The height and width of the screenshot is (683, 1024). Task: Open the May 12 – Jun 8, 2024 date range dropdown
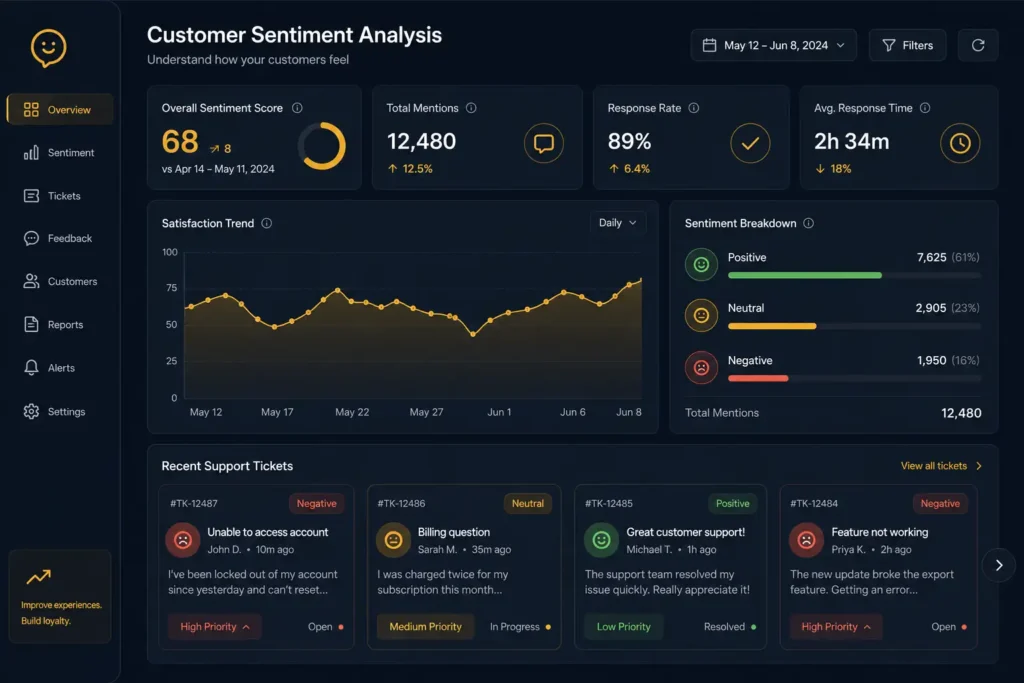coord(773,45)
